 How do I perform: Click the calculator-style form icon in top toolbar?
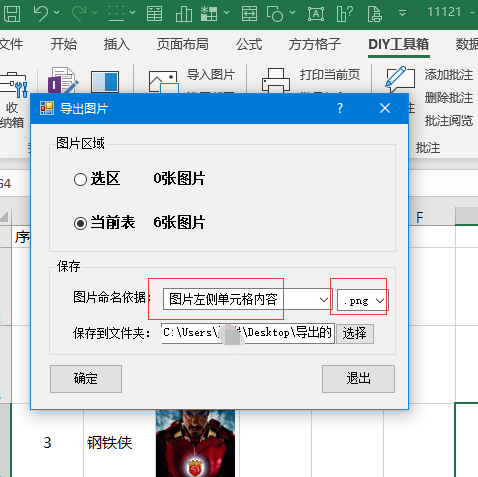click(155, 13)
